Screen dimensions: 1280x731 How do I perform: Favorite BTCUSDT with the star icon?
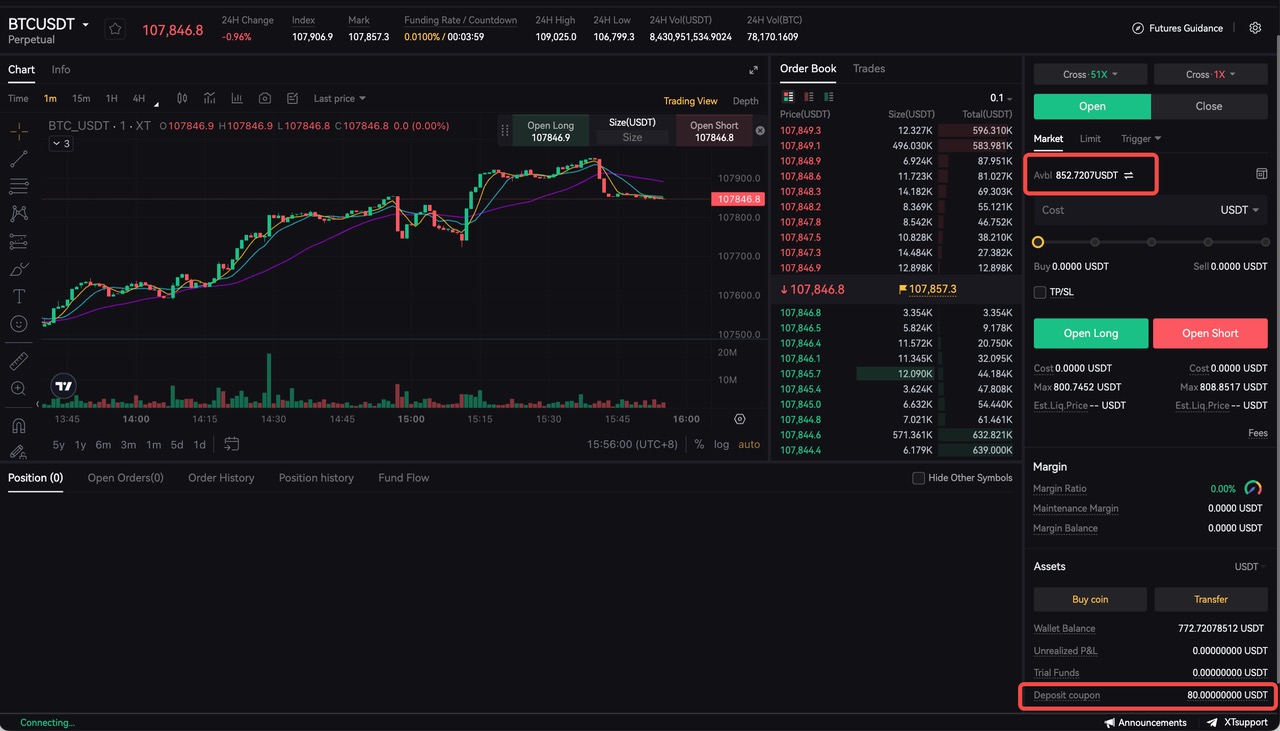click(x=115, y=29)
